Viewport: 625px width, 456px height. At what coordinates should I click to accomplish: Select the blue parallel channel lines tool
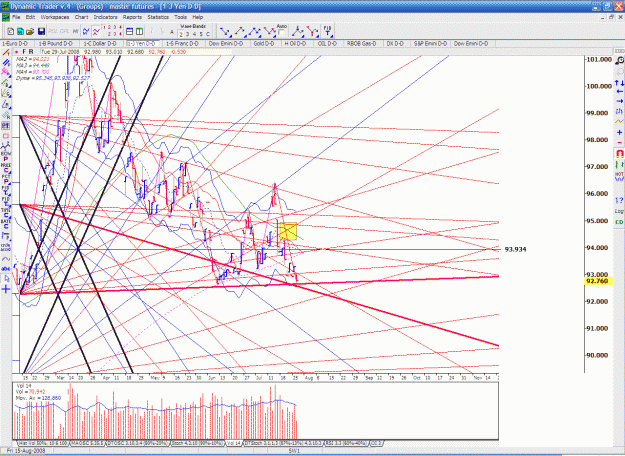[6, 63]
